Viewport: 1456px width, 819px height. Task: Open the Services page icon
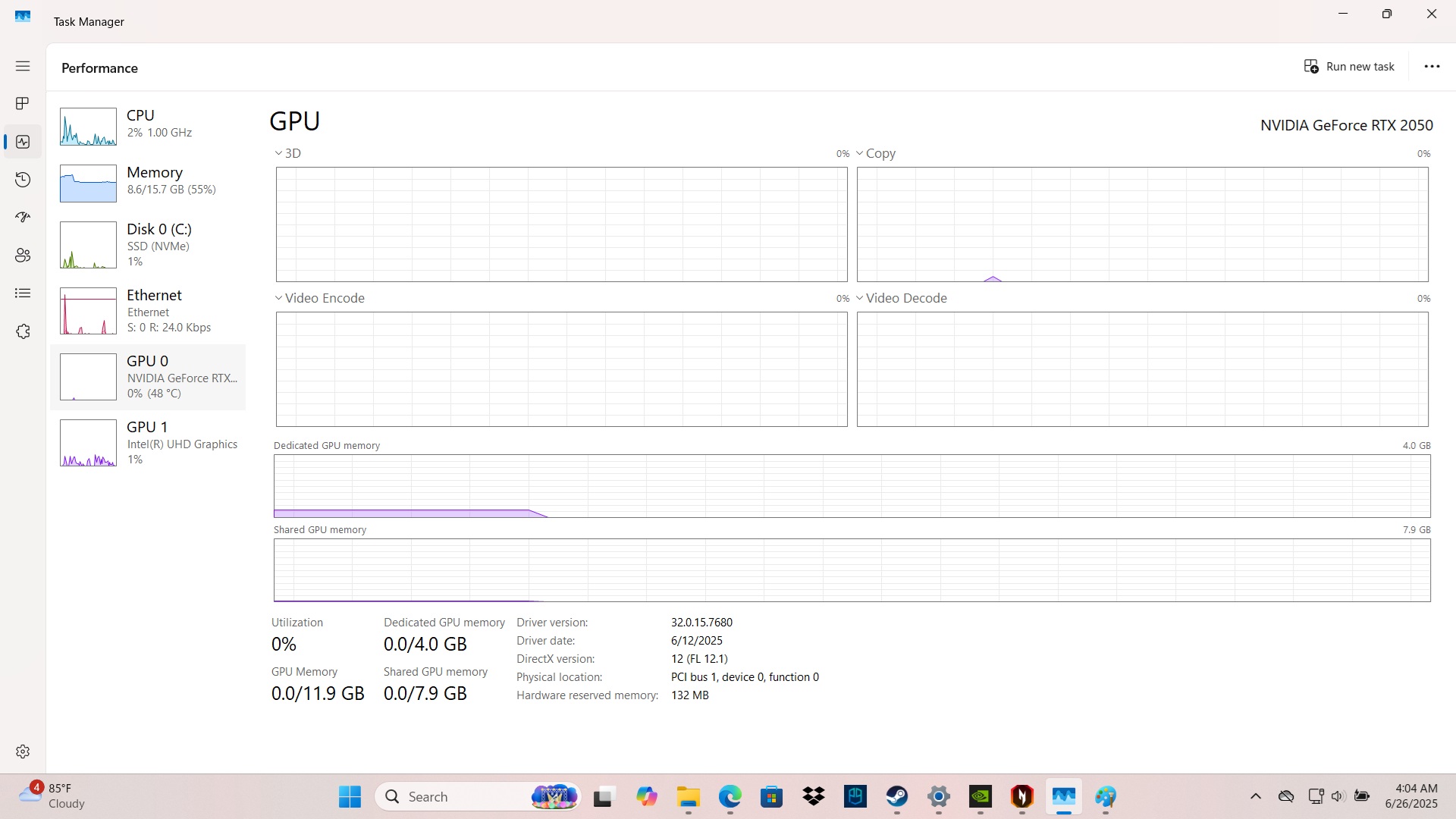pyautogui.click(x=23, y=331)
